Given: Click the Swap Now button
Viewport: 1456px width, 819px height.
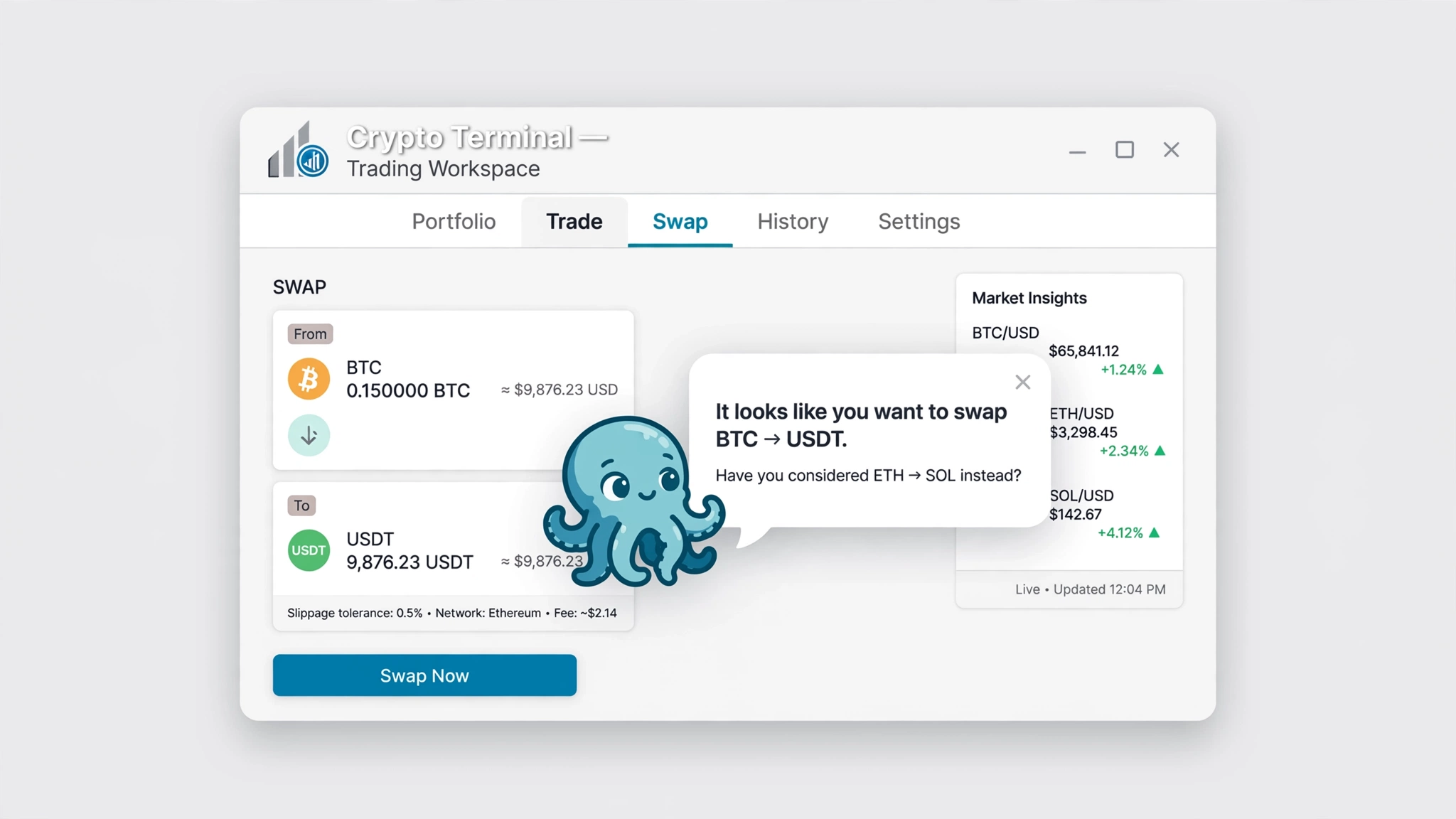Looking at the screenshot, I should pos(424,675).
